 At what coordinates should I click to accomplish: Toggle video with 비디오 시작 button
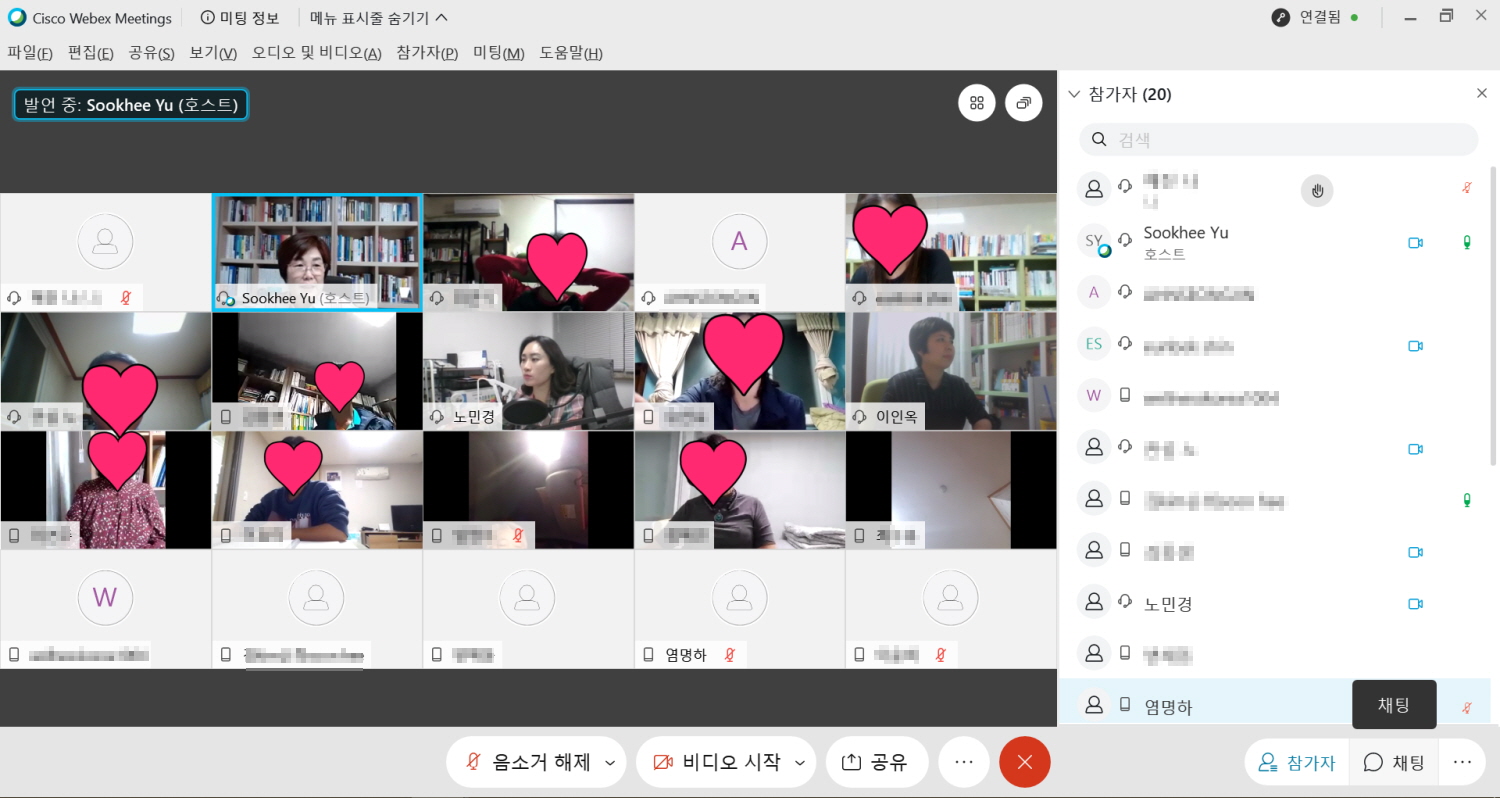point(717,762)
